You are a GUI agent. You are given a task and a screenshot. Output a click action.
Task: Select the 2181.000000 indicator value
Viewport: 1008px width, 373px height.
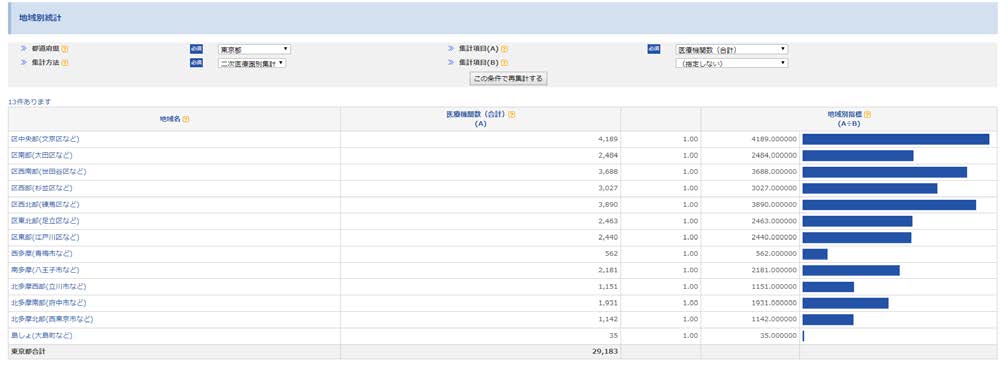(x=774, y=270)
